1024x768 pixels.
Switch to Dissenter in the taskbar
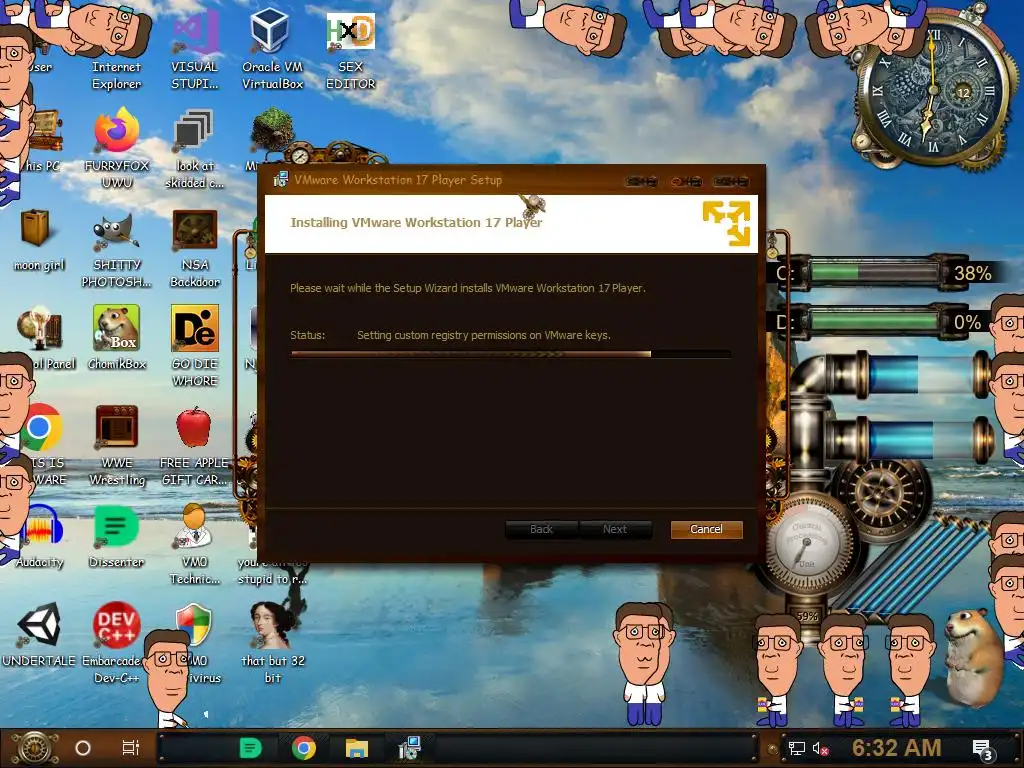251,748
